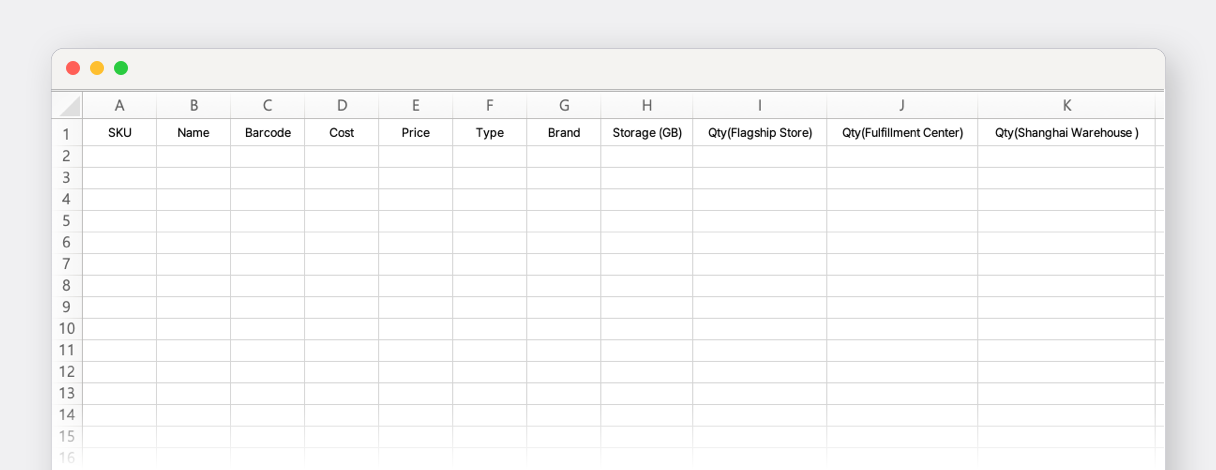Screen dimensions: 1216x470
Task: Select the Barcode header cell
Action: coord(268,133)
